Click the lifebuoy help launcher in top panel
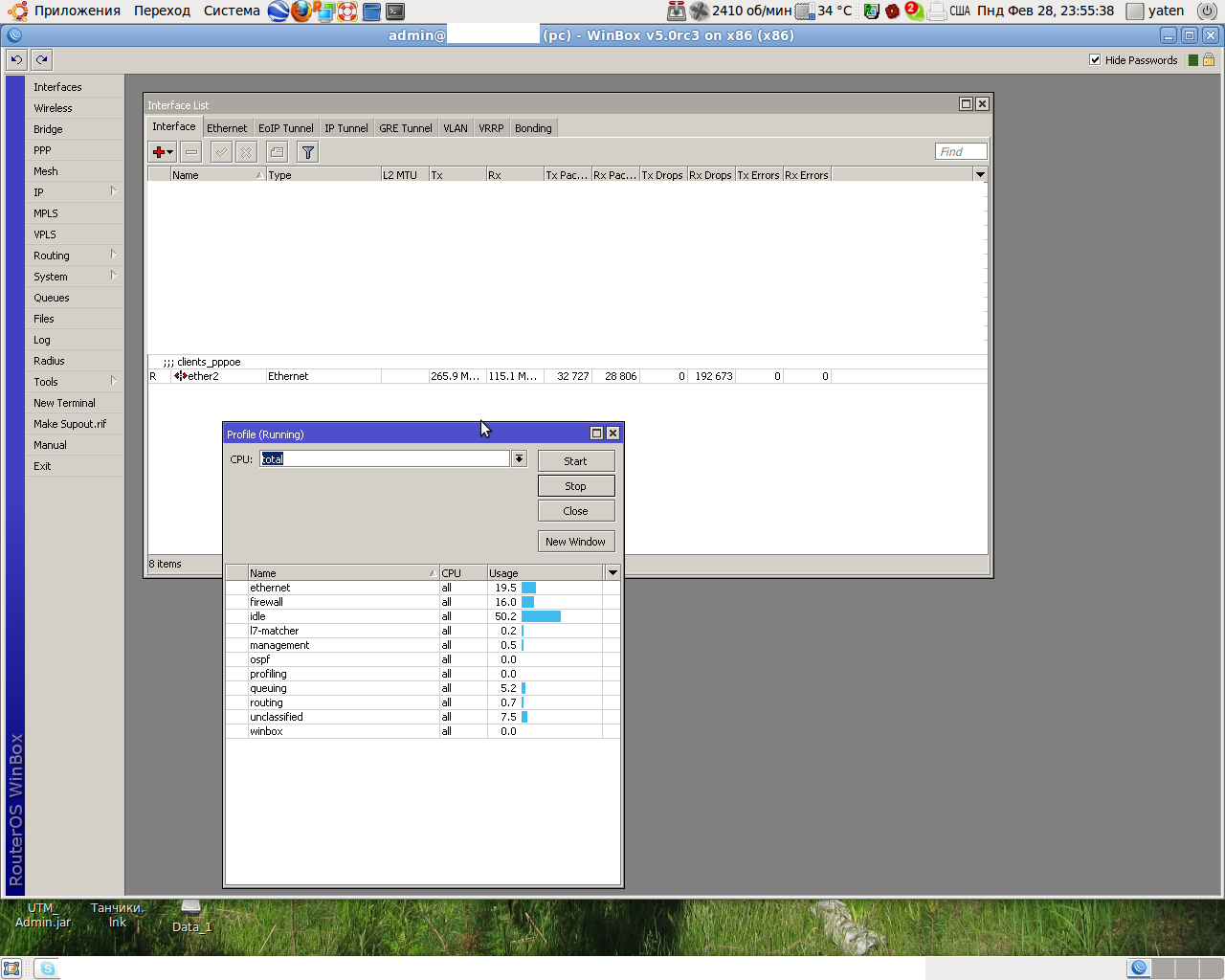Screen dimensions: 1225x980 click(x=347, y=11)
